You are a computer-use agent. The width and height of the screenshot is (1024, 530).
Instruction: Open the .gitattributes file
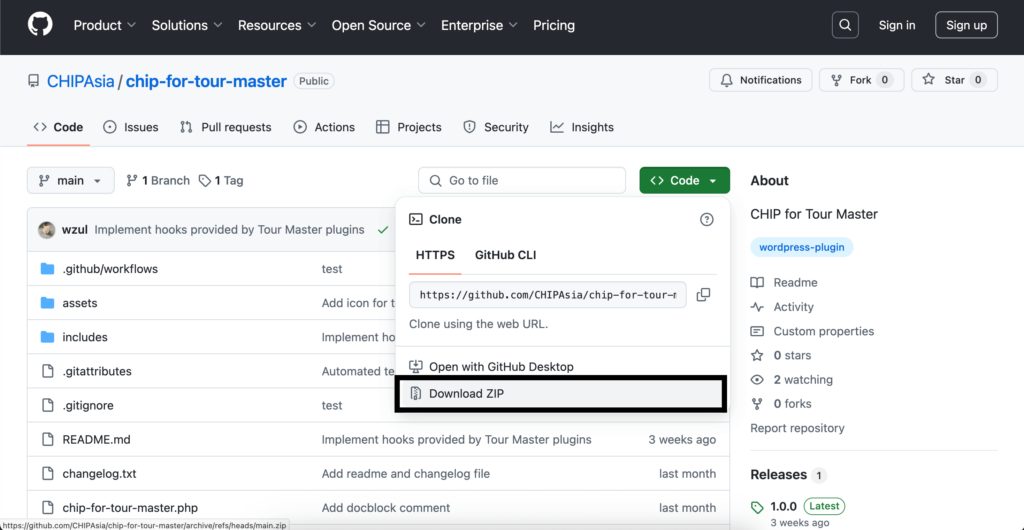(97, 371)
